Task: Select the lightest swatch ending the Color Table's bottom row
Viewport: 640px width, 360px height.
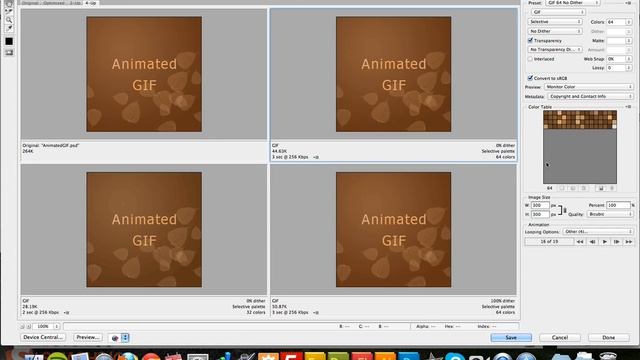Action: (x=614, y=127)
